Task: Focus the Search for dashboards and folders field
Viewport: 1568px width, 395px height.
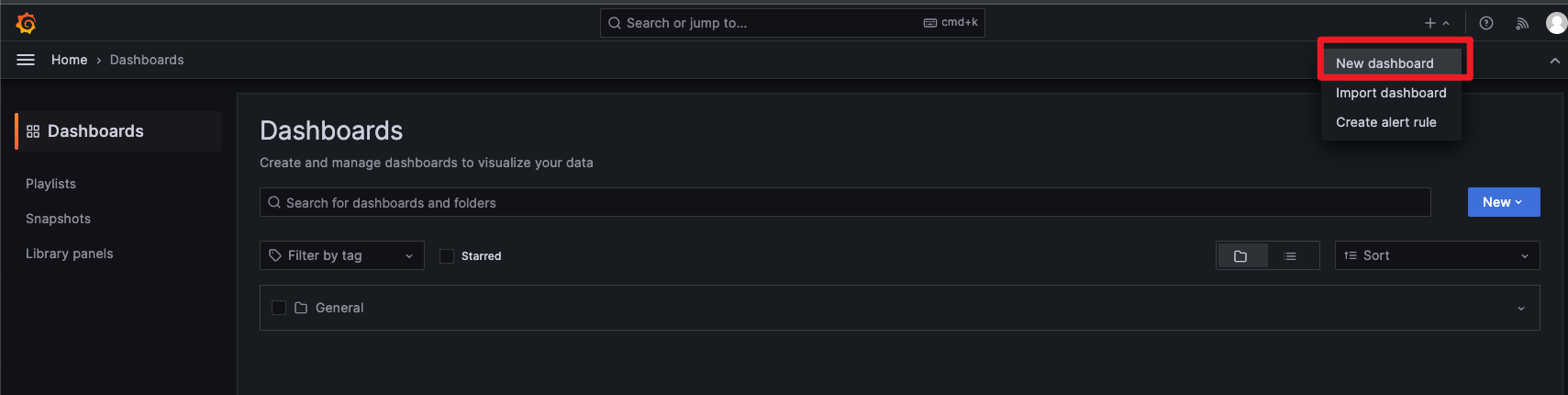Action: pos(844,203)
